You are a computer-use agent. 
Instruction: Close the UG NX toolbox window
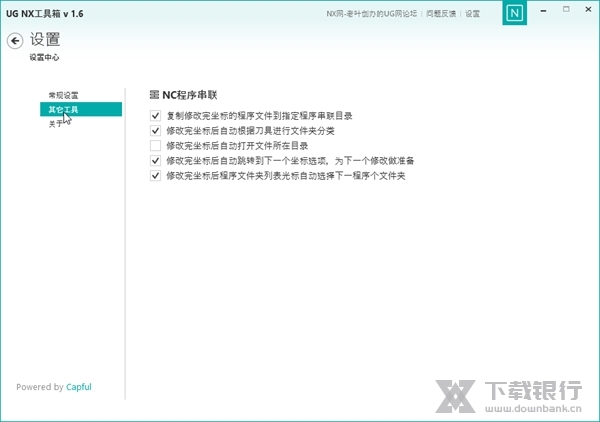[x=589, y=9]
